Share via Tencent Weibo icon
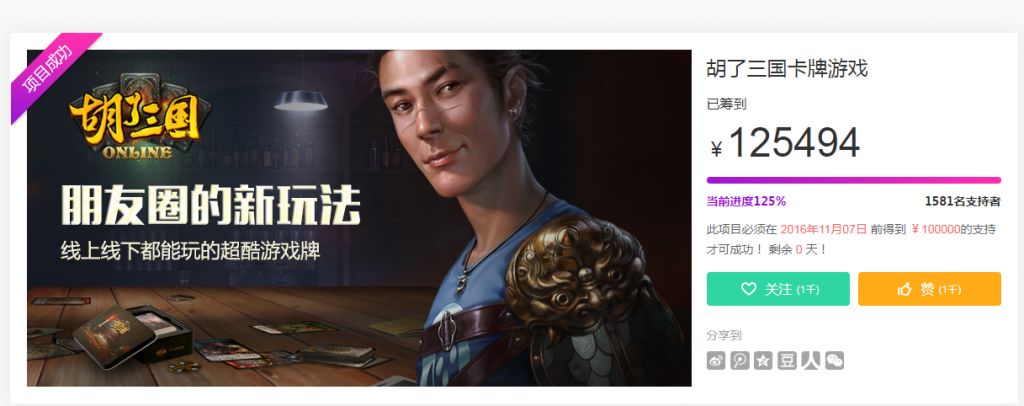Screen dimensions: 1024x406 click(739, 360)
